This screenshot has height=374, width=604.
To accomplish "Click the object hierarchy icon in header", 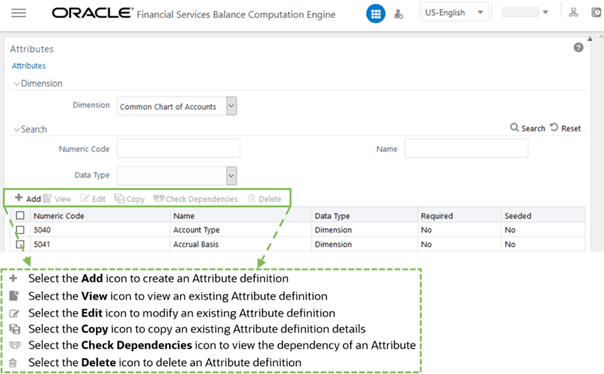I will tap(574, 12).
